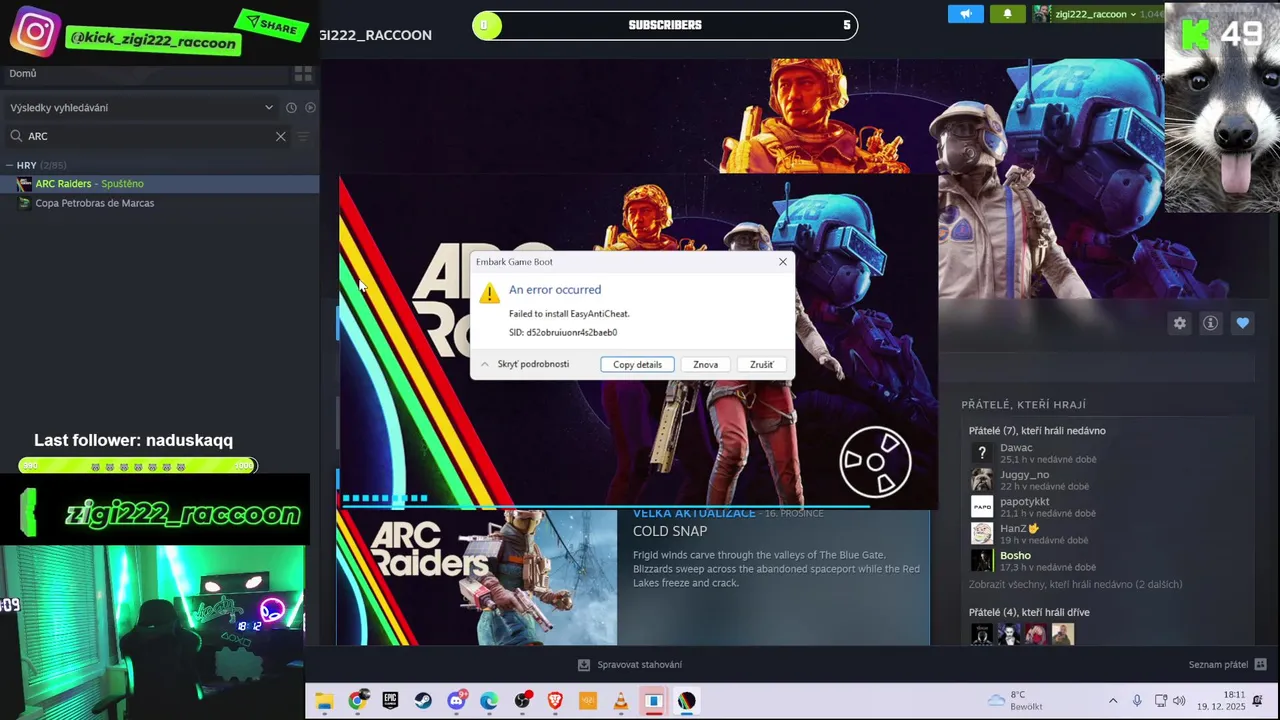
Task: Click Copy details button in error dialog
Action: pos(637,365)
